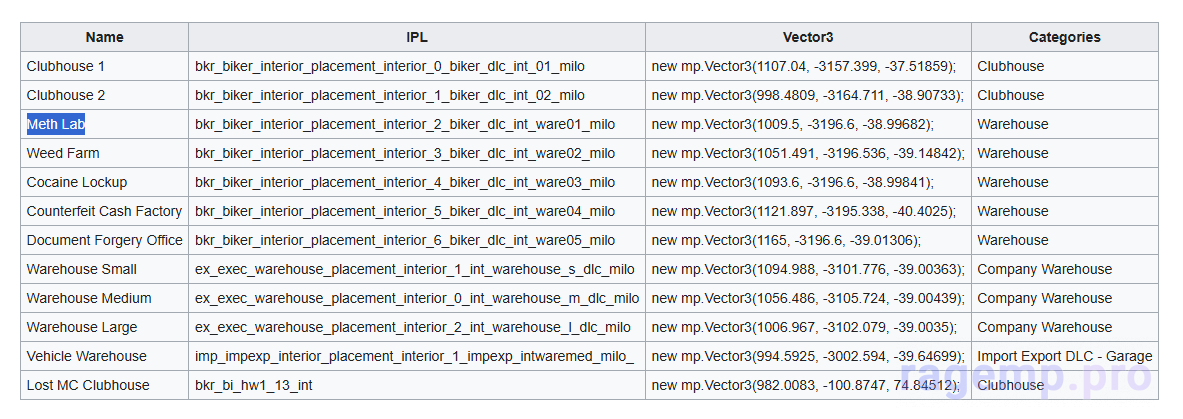
Task: Select the Cocaine Lockup row name
Action: tap(77, 182)
